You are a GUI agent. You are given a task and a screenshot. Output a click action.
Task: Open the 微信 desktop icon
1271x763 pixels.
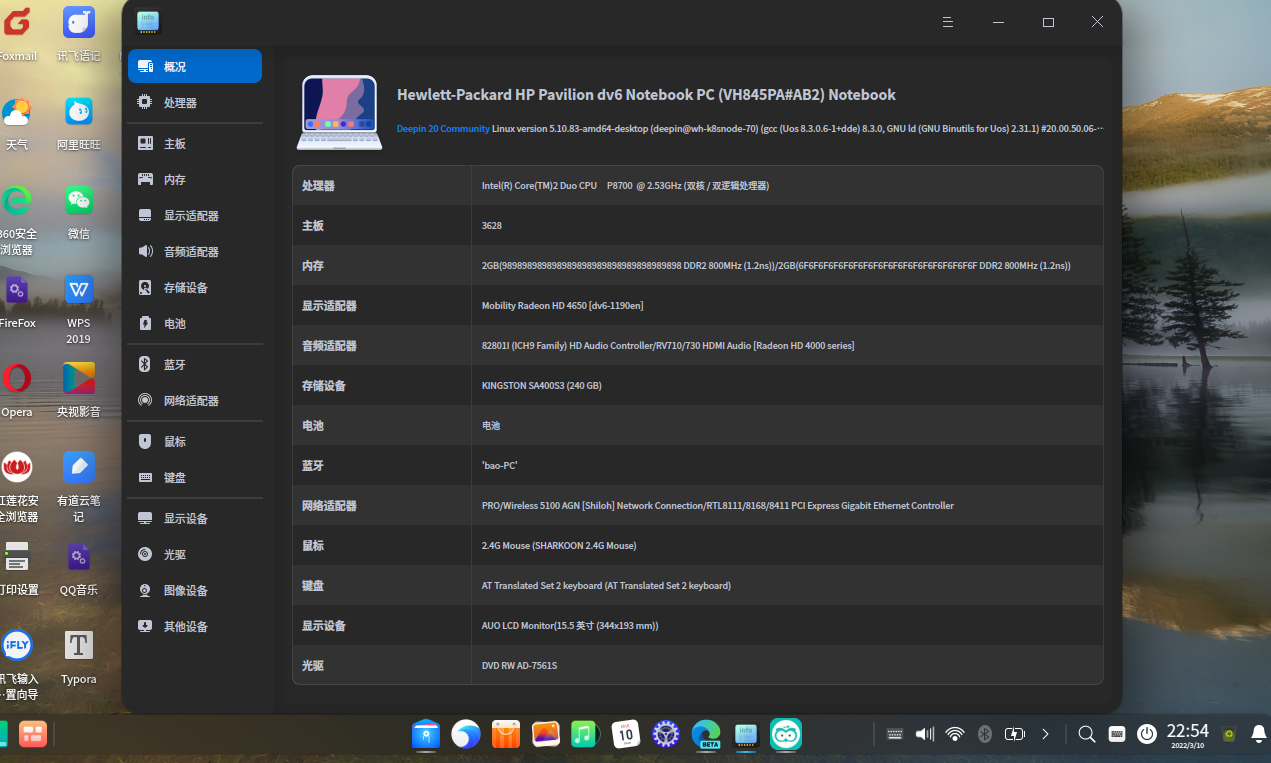(79, 211)
